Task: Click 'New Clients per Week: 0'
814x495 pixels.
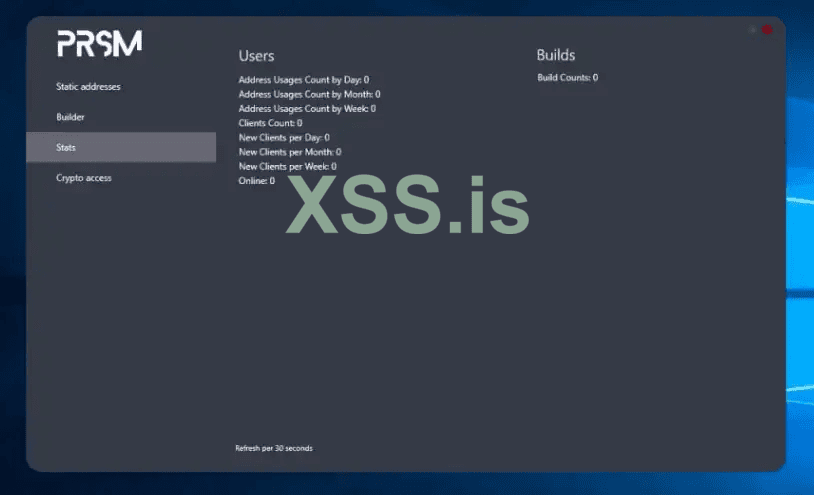Action: tap(288, 167)
